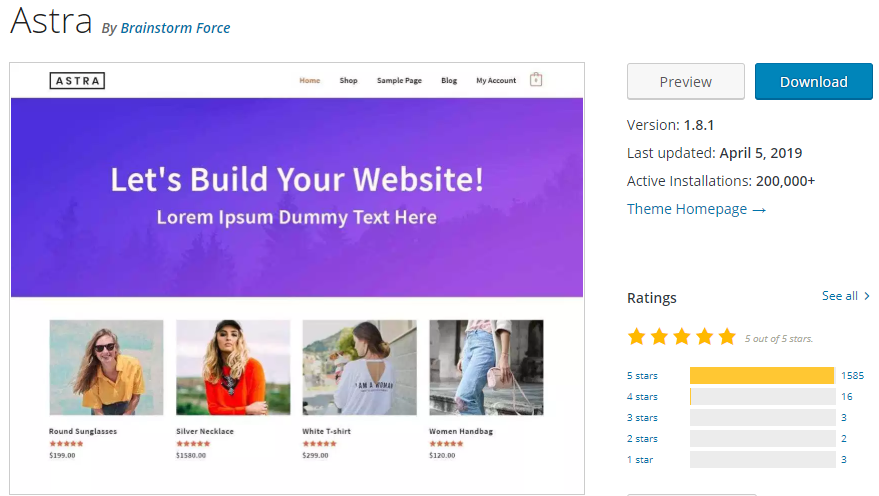Click the 16 four-star count

846,397
